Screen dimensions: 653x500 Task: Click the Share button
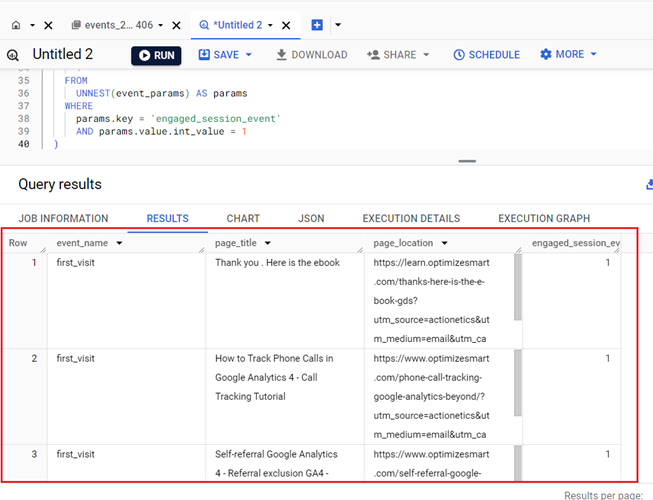point(391,55)
